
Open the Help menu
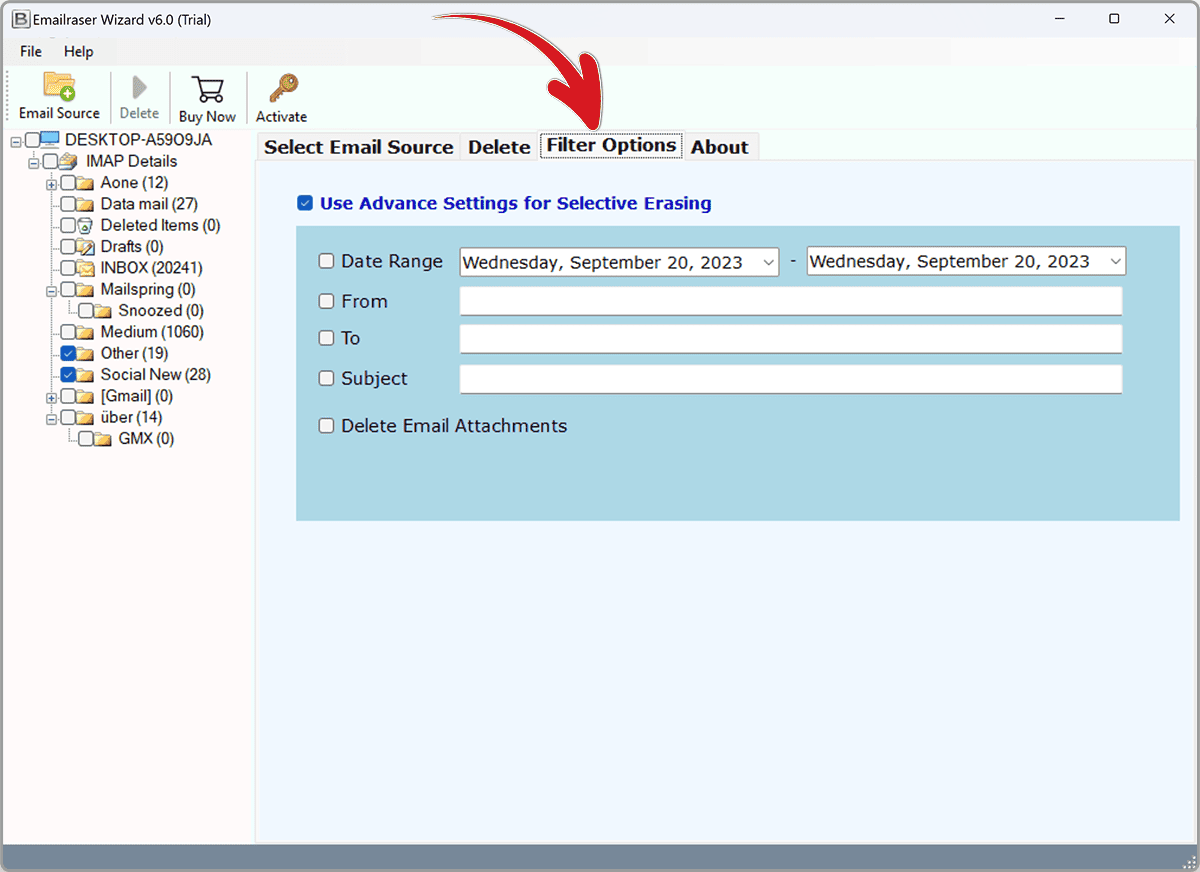click(x=78, y=51)
